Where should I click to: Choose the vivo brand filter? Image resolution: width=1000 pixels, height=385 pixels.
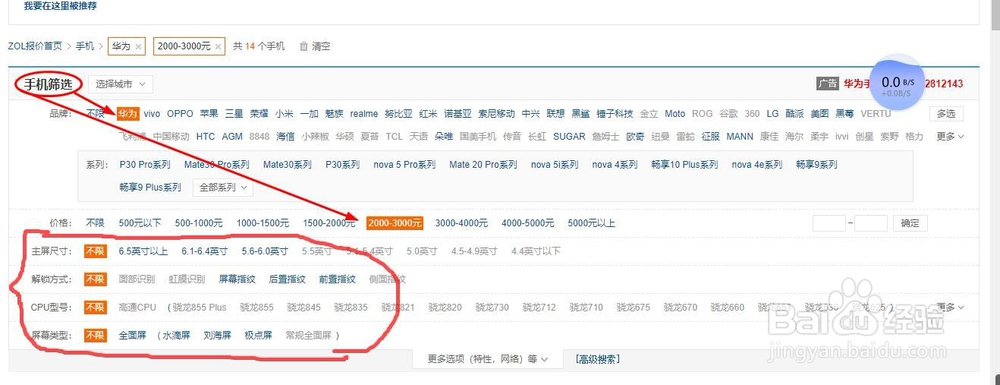pyautogui.click(x=152, y=114)
